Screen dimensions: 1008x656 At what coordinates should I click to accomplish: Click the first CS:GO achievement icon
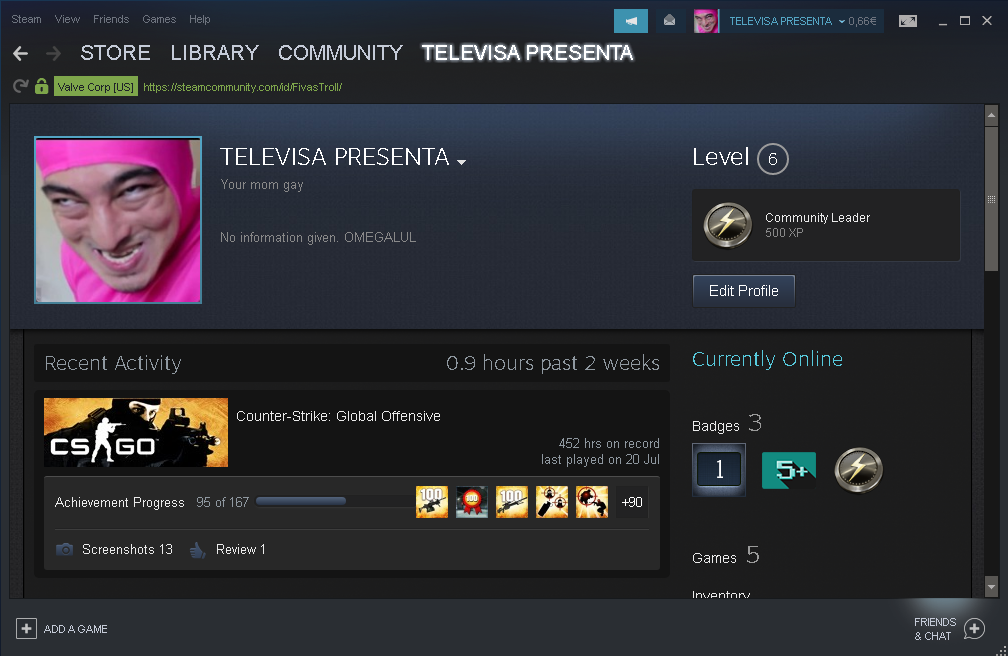(x=432, y=502)
